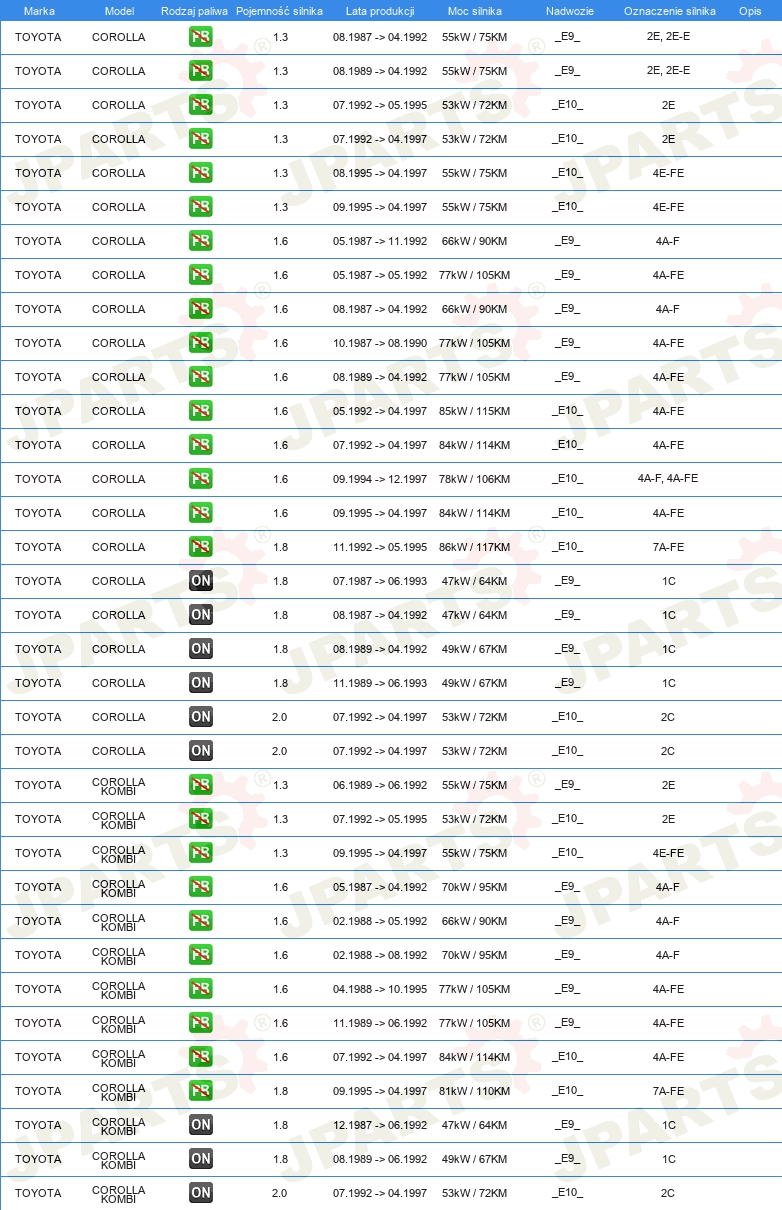
Task: Select petrol icon for the 85kW / 115KM row
Action: click(x=201, y=411)
